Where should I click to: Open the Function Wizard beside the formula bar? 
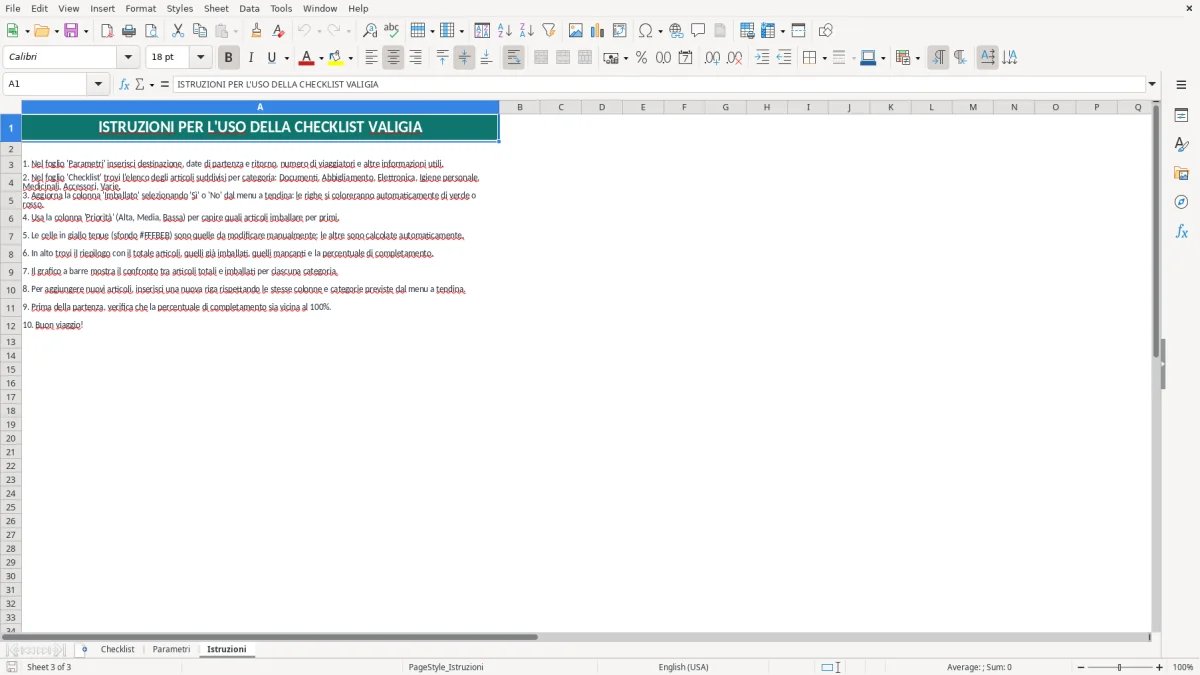pyautogui.click(x=124, y=84)
